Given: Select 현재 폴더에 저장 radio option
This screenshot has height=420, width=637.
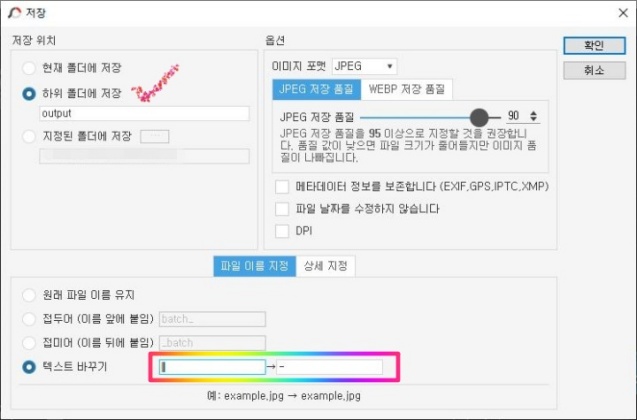Looking at the screenshot, I should [29, 68].
